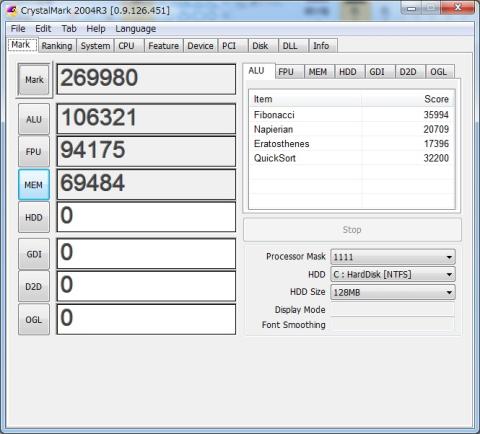
Task: Run the ALU benchmark button
Action: point(34,119)
